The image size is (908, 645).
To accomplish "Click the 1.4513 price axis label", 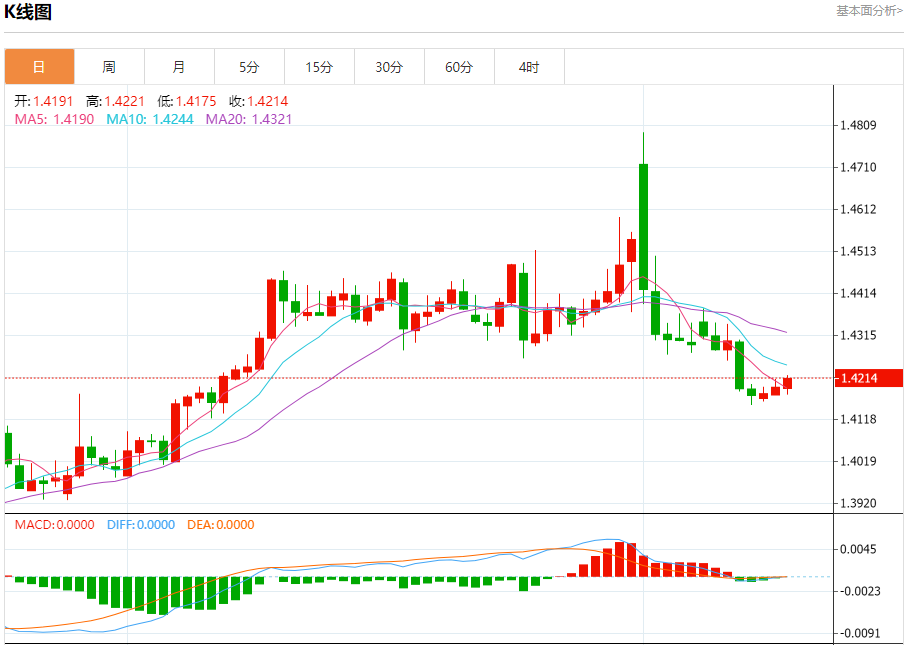I will (859, 251).
